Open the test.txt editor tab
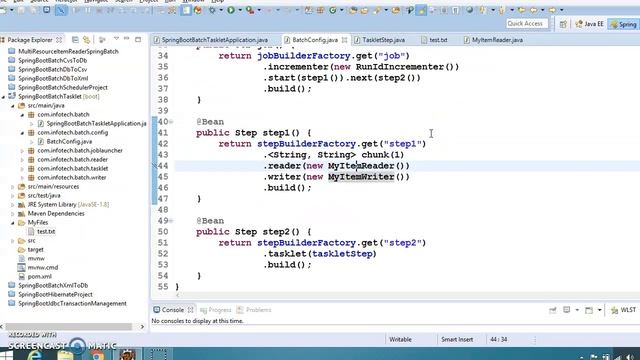Viewport: 640px width, 360px height. pyautogui.click(x=434, y=40)
